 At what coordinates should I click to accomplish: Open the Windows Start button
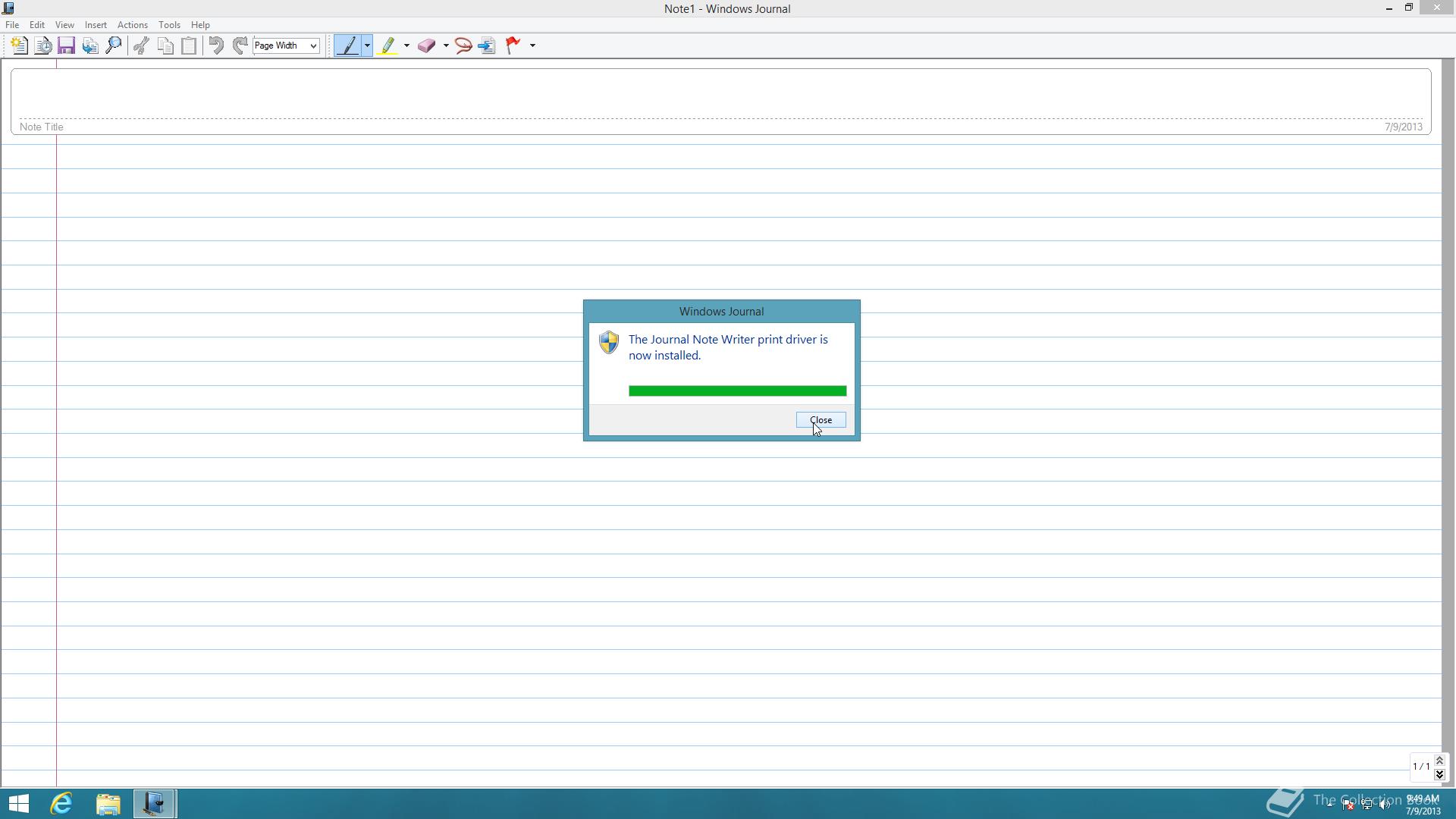tap(18, 804)
